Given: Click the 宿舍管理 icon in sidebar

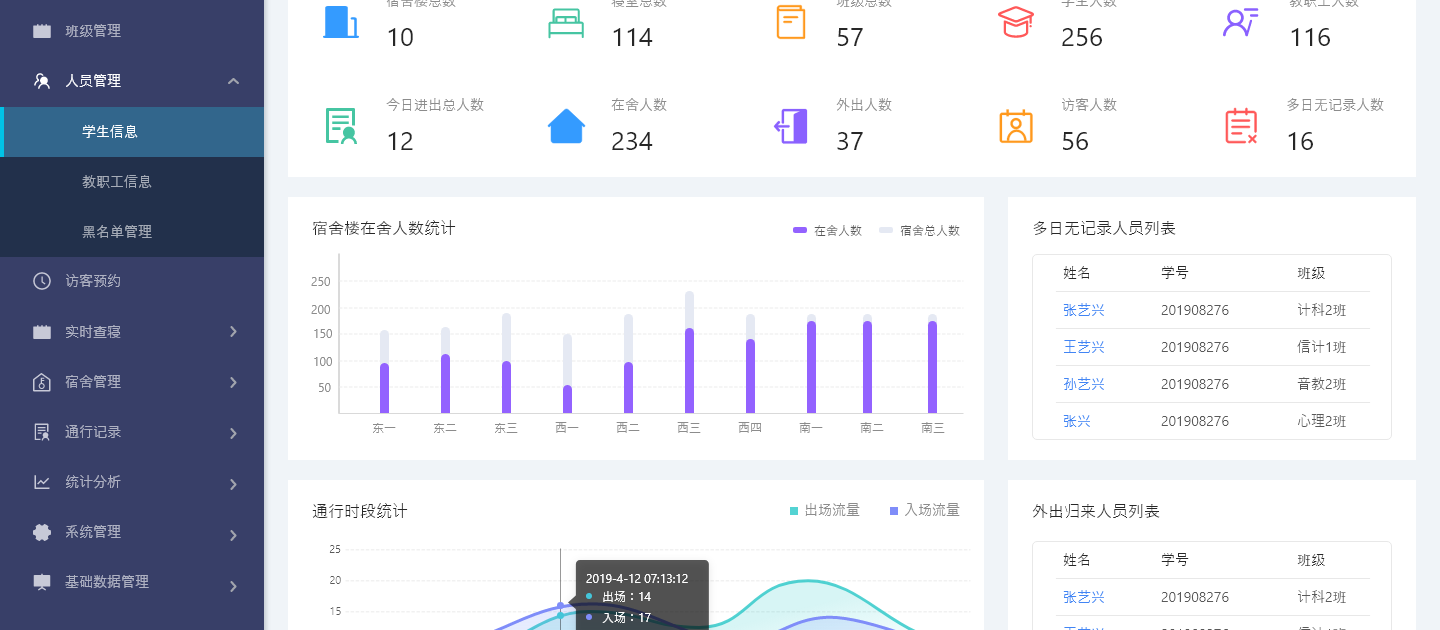Looking at the screenshot, I should click(x=42, y=381).
